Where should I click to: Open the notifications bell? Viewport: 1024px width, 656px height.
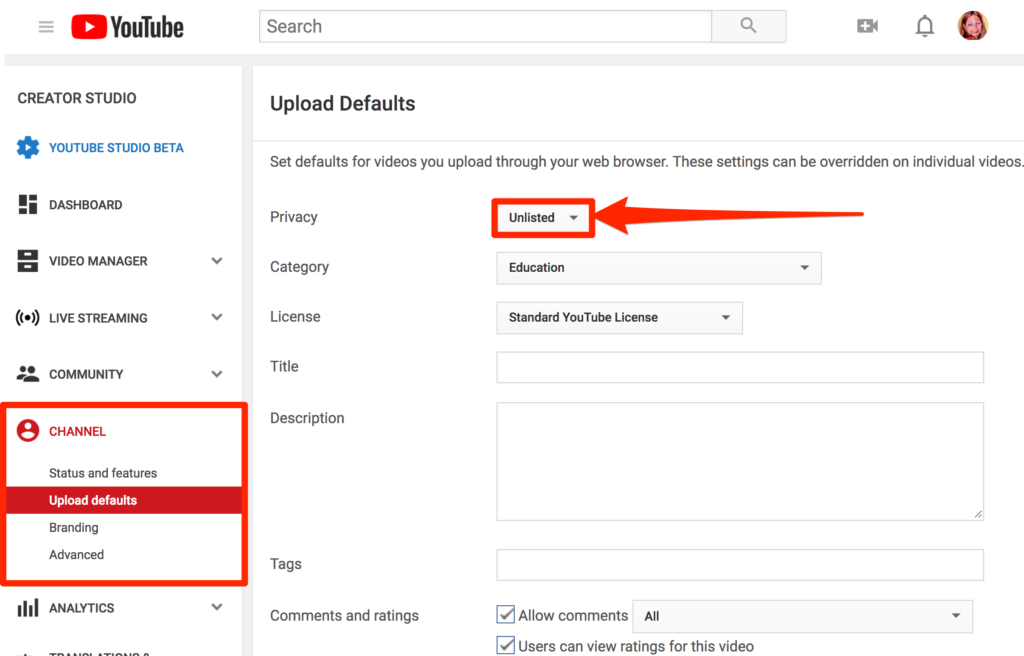(x=924, y=26)
